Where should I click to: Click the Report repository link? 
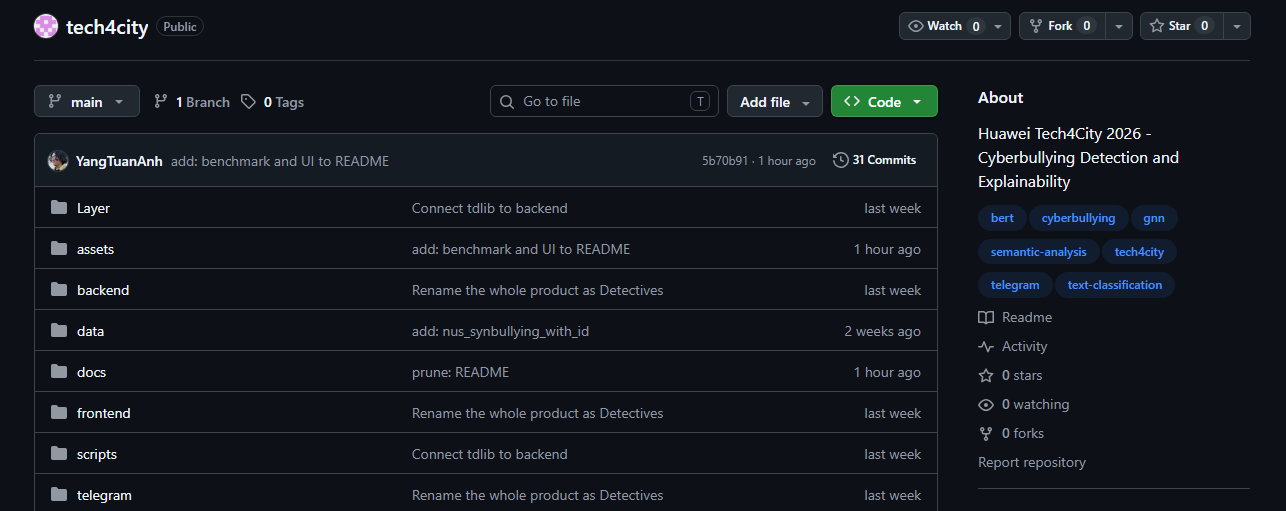[x=1032, y=462]
